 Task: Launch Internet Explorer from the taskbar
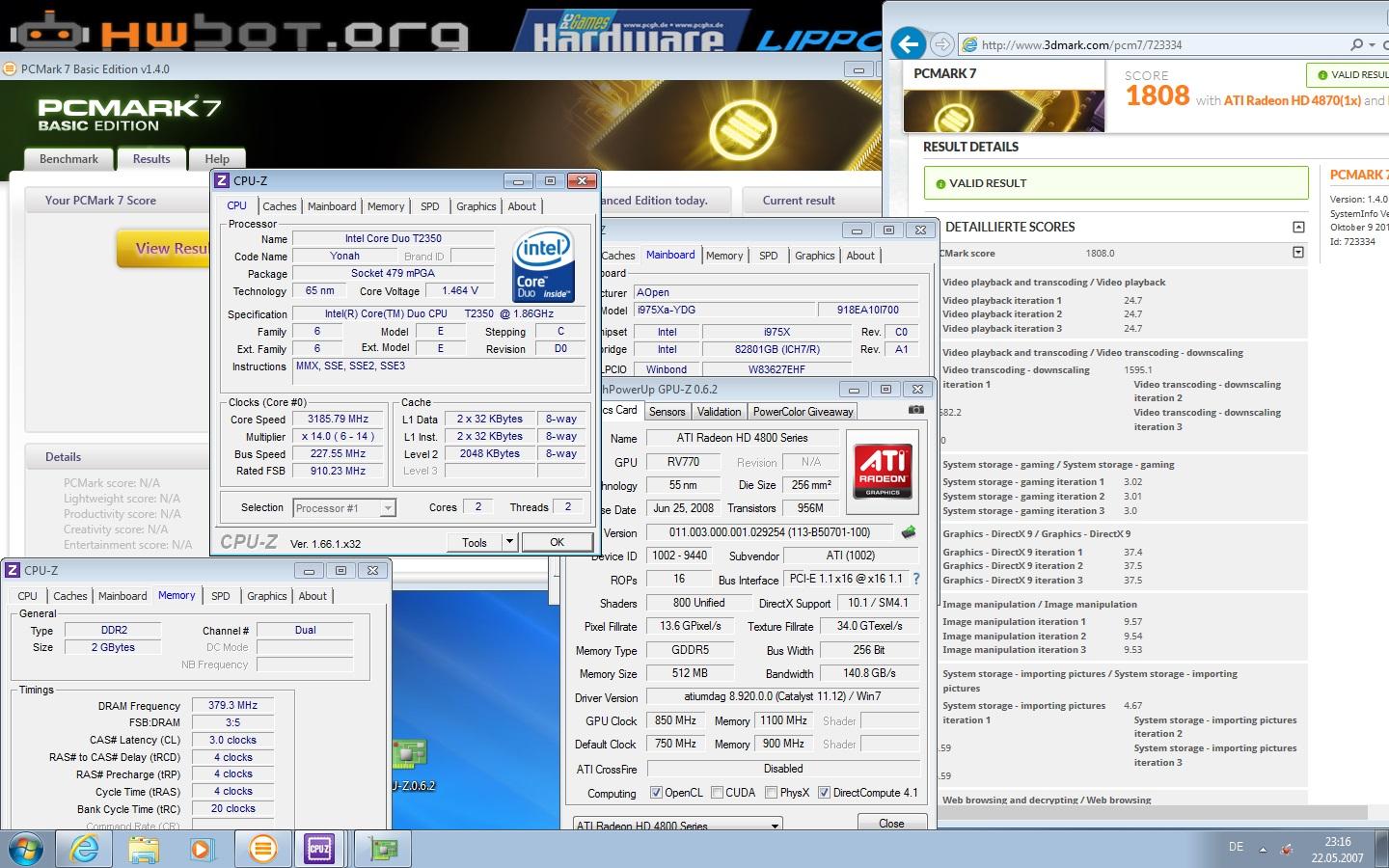(85, 850)
